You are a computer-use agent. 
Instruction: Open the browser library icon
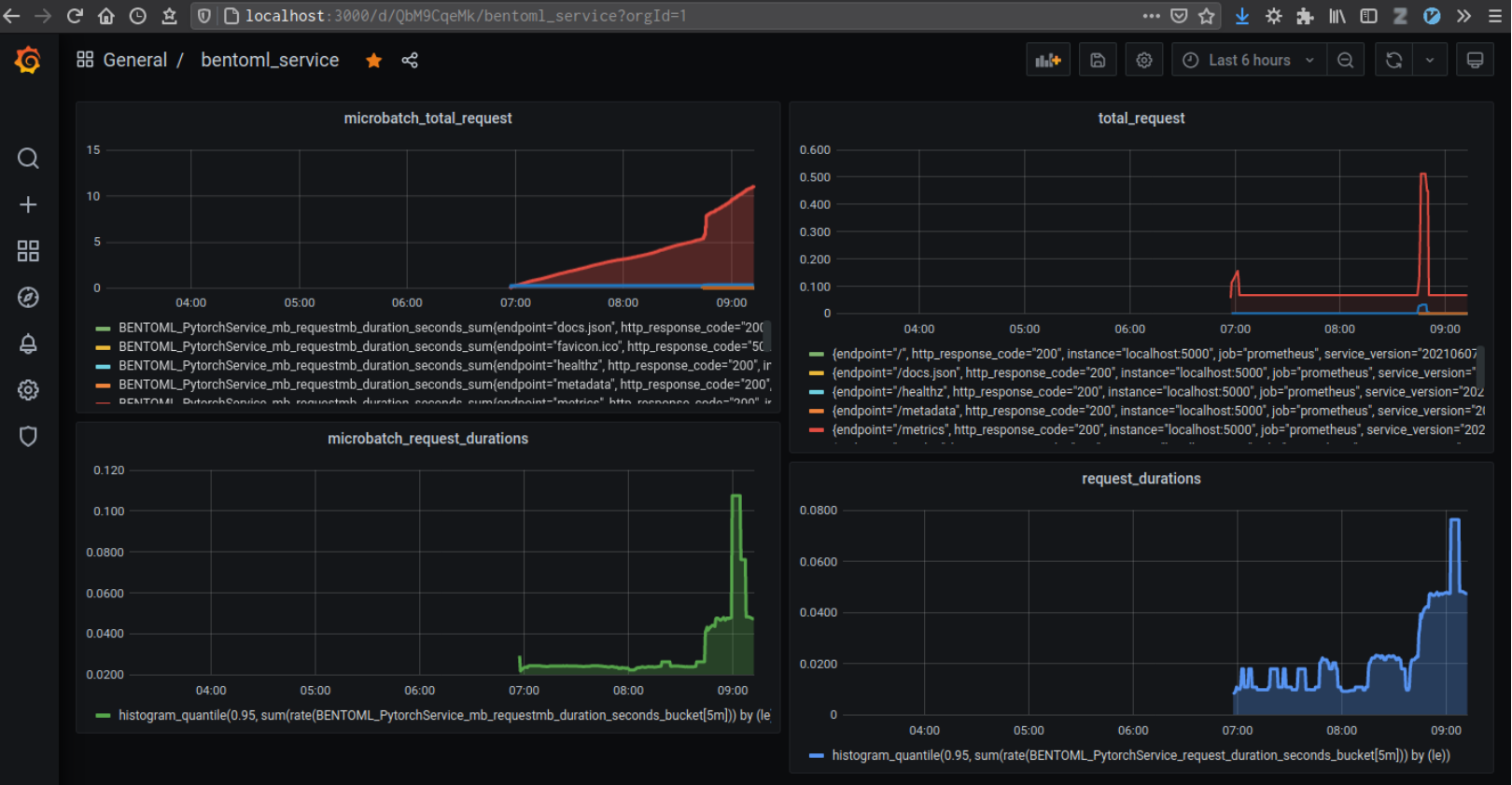pos(1337,16)
